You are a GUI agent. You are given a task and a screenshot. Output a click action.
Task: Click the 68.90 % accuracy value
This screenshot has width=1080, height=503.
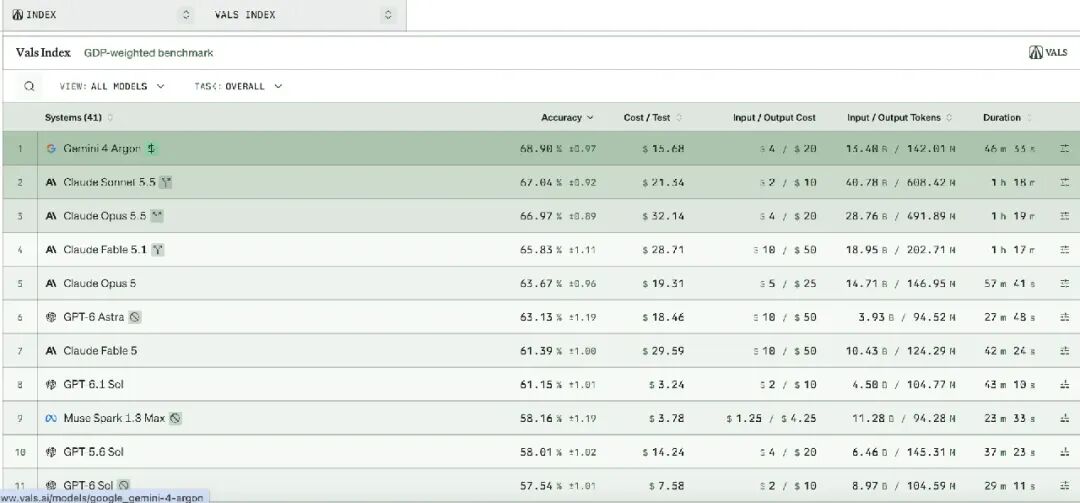541,148
